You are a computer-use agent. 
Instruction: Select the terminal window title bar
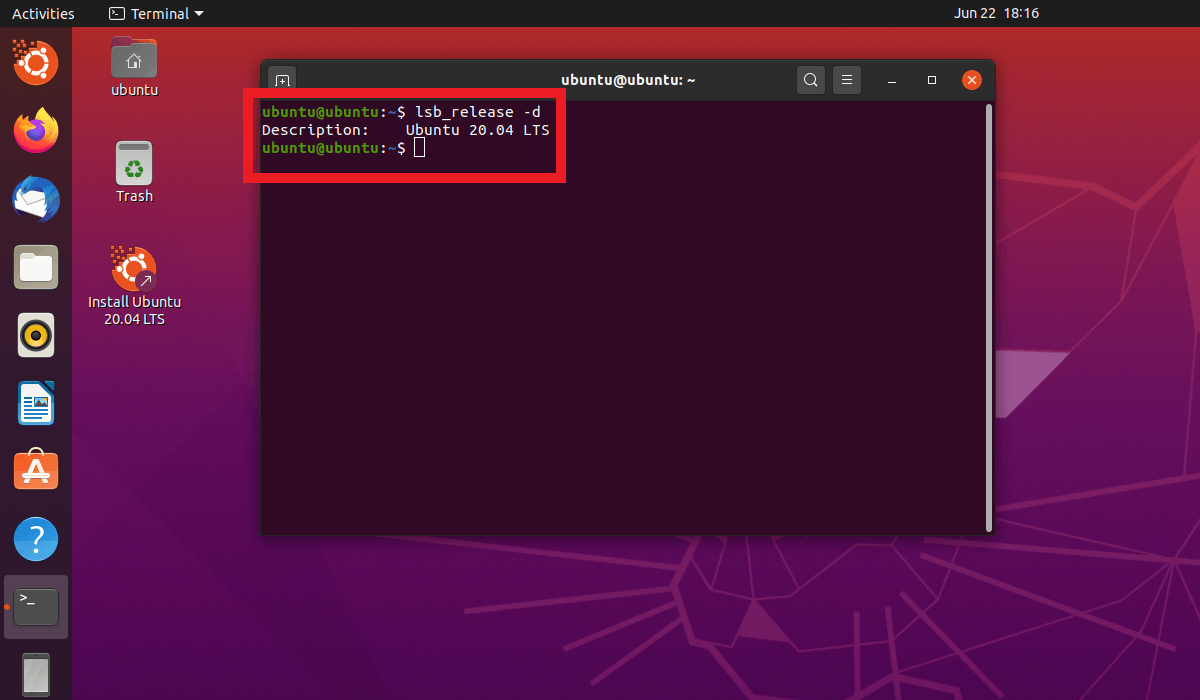(x=628, y=79)
